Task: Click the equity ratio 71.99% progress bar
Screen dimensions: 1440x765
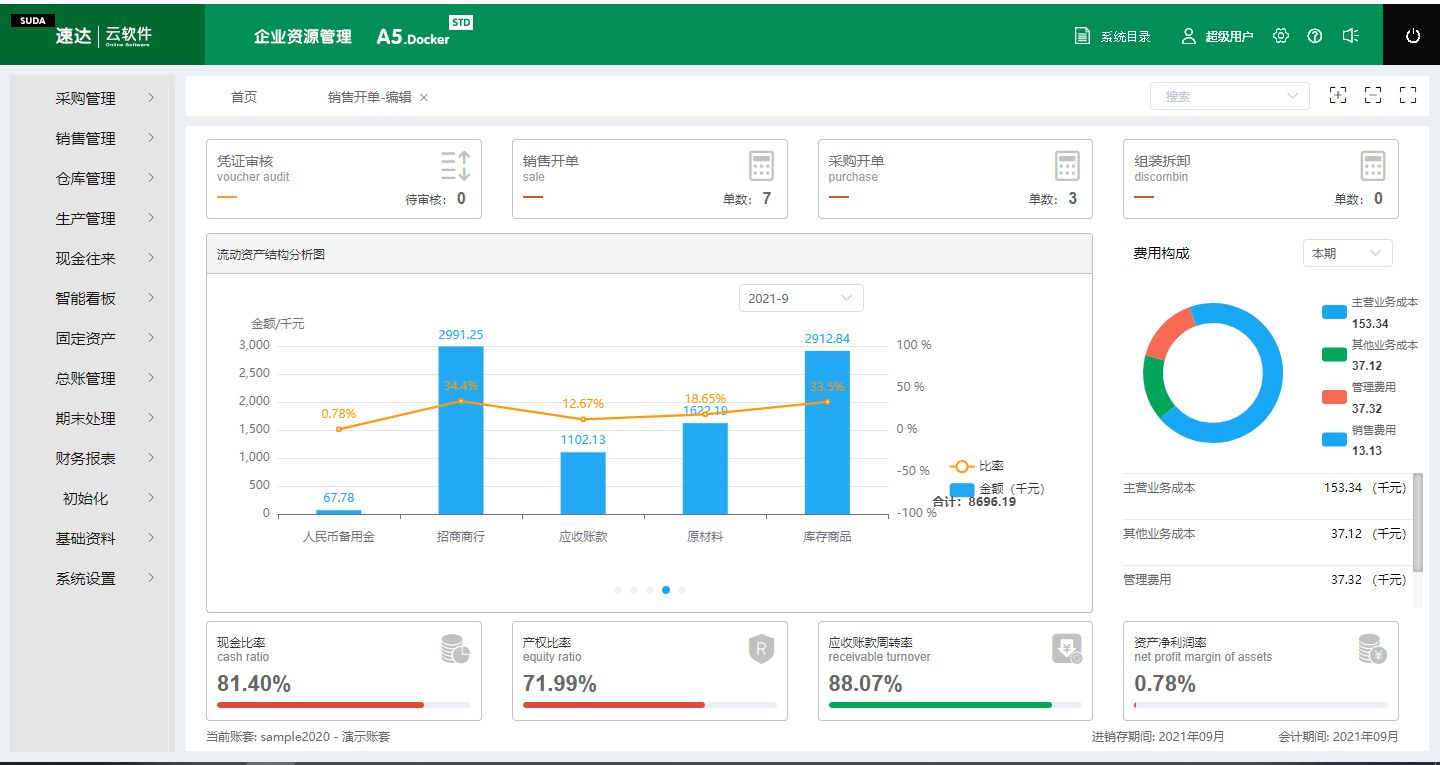Action: (x=650, y=705)
